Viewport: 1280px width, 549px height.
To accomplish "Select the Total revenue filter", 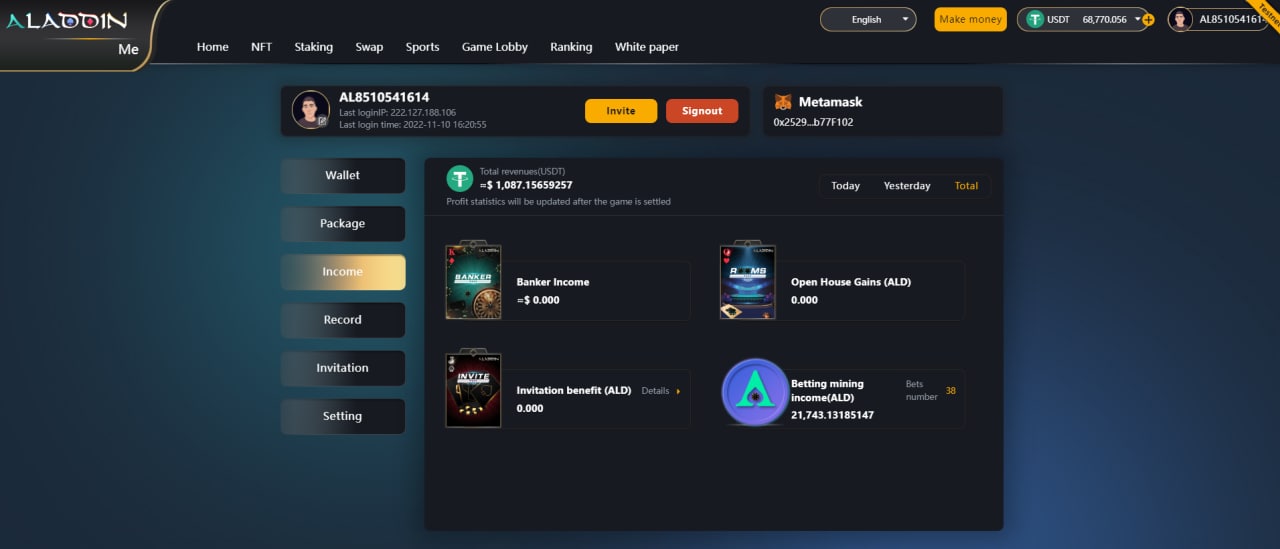I will click(x=966, y=186).
